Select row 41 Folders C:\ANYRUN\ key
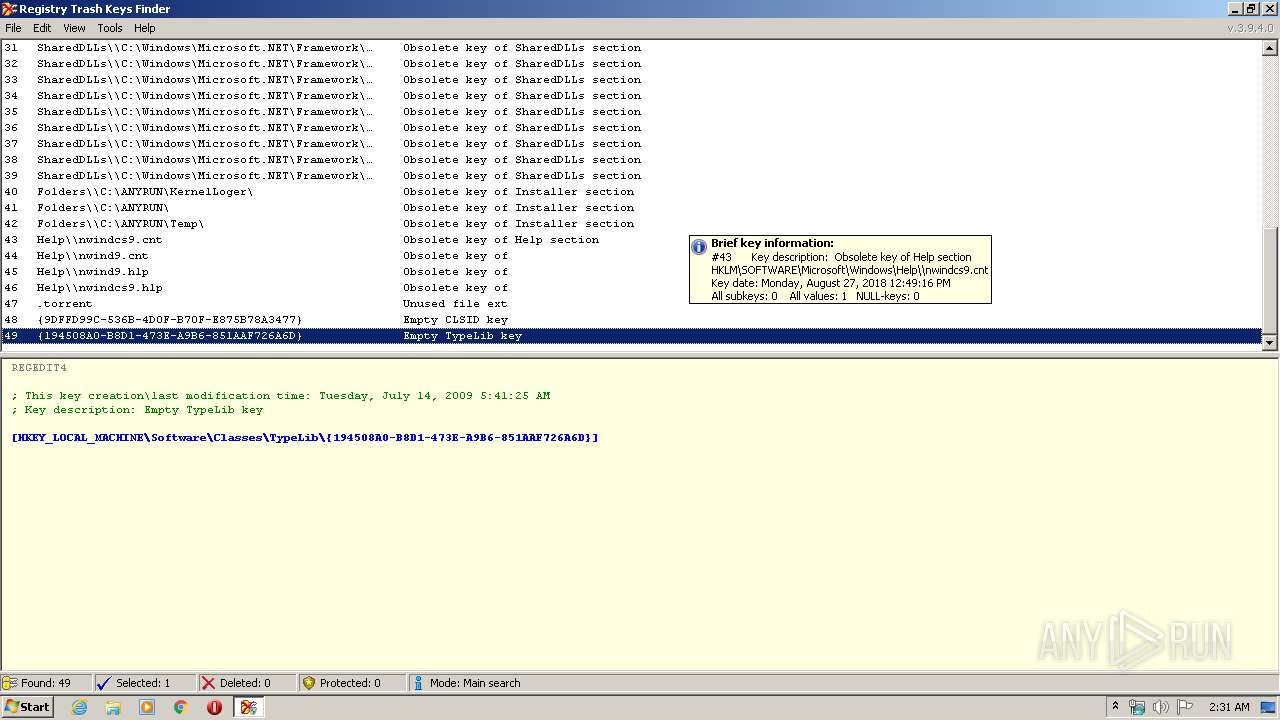The image size is (1280, 720). [632, 208]
